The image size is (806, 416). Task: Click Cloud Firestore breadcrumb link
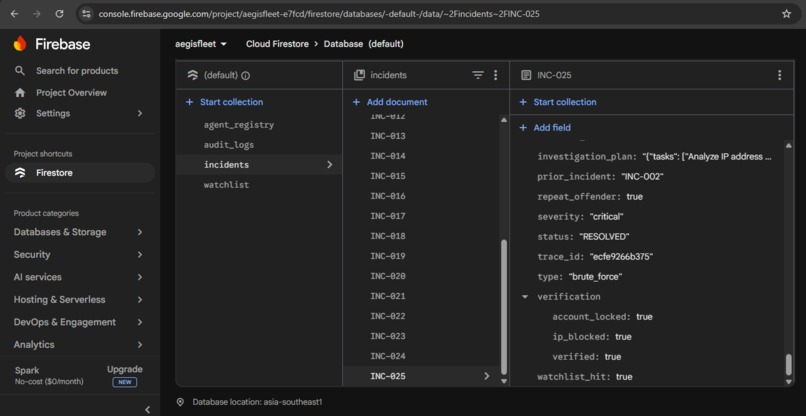coord(277,44)
